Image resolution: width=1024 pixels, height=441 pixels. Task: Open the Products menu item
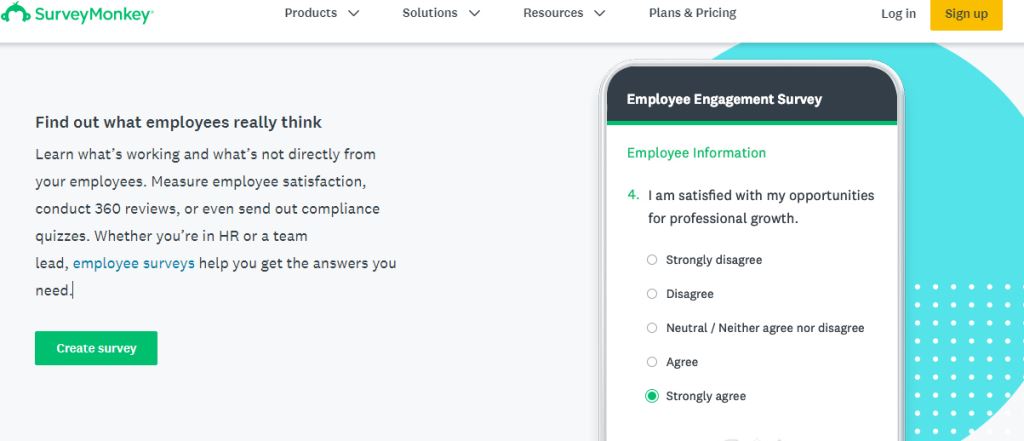310,13
